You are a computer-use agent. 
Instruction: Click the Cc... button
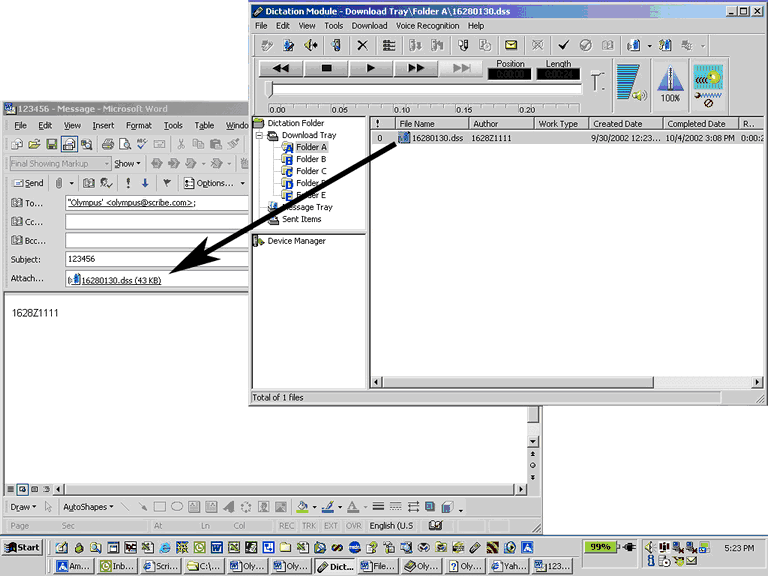point(27,222)
